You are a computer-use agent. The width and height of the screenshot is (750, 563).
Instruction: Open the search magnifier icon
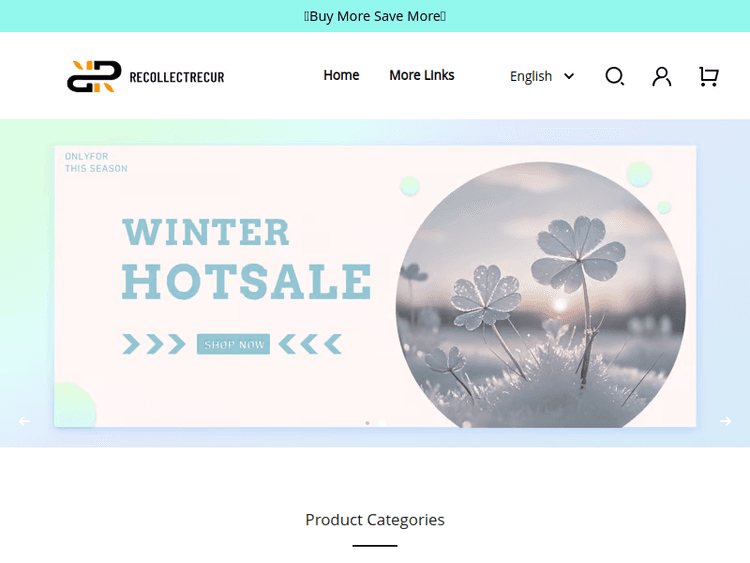point(615,77)
